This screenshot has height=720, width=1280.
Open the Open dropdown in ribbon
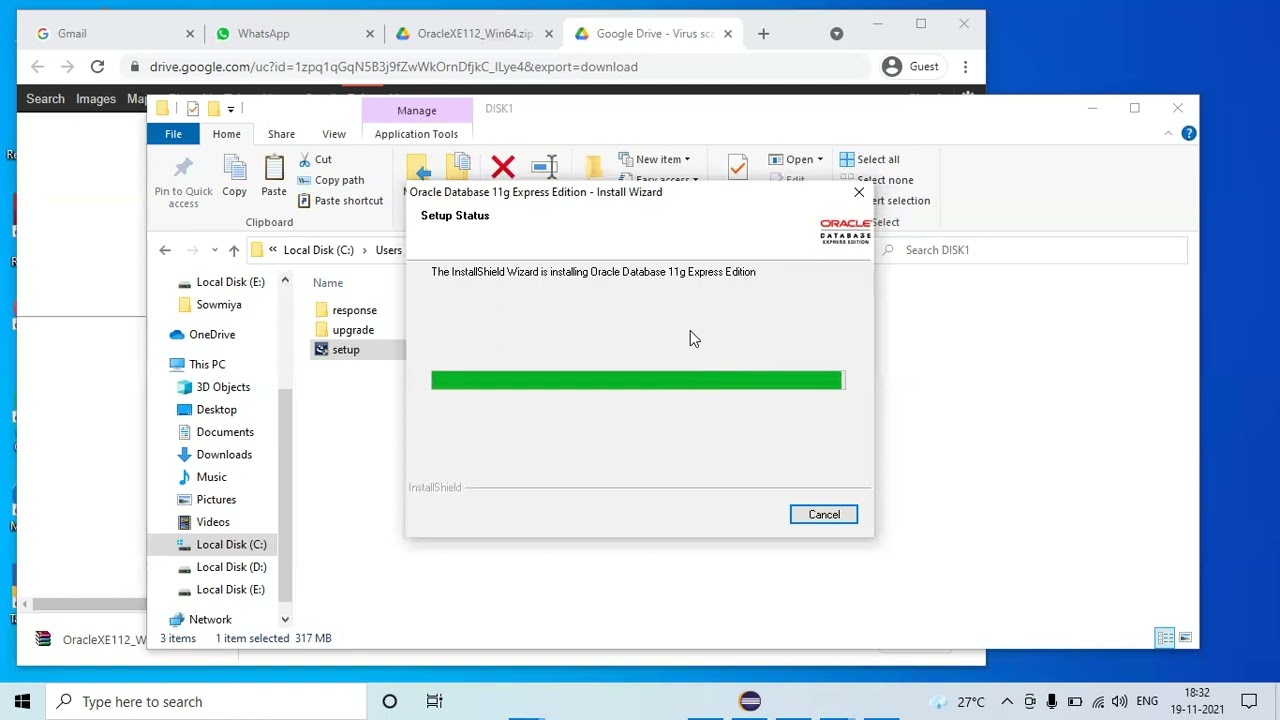pyautogui.click(x=796, y=159)
